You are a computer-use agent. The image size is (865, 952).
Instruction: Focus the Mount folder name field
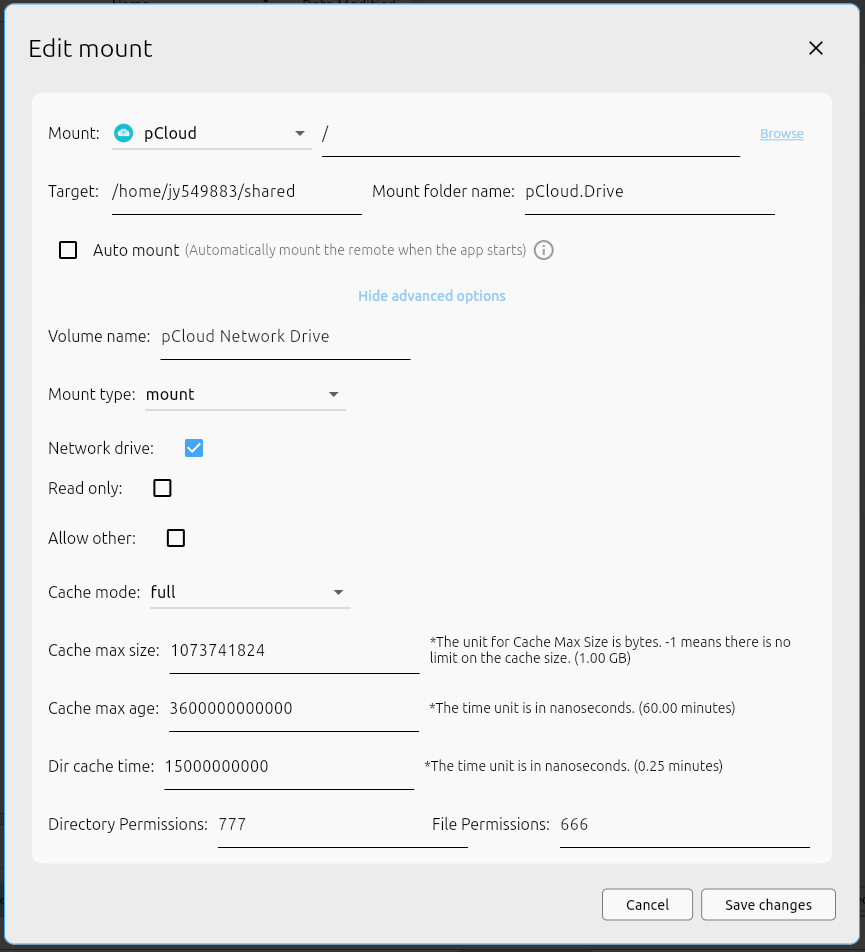click(649, 191)
